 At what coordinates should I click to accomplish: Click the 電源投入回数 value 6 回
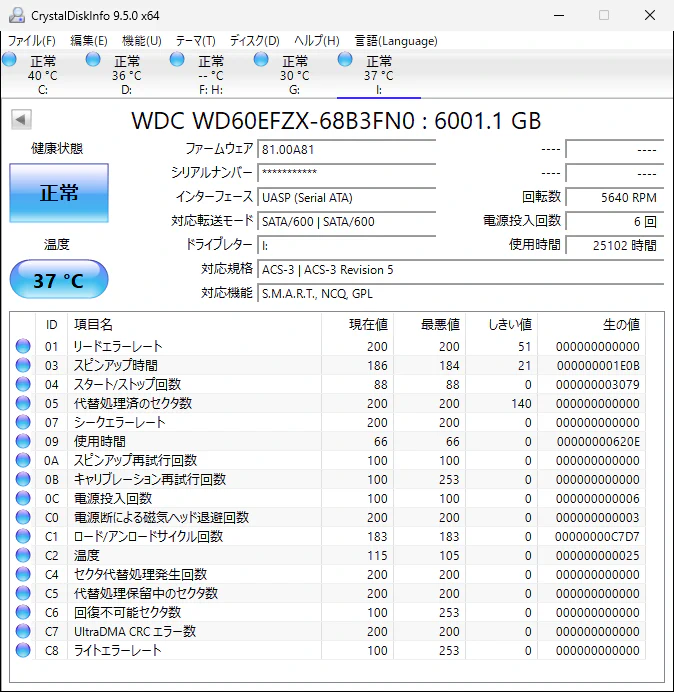click(615, 221)
